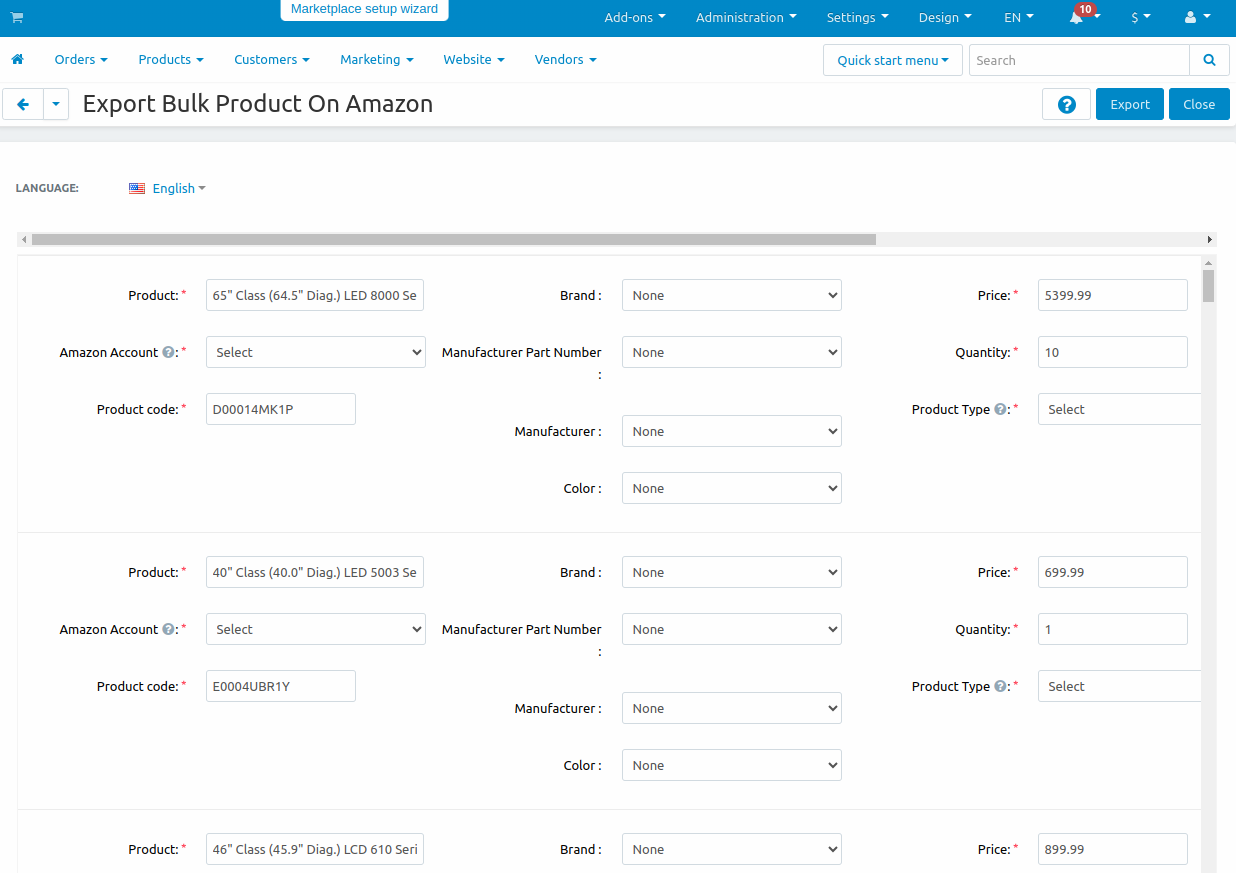Viewport: 1236px width, 873px height.
Task: Open the $ currency menu
Action: click(x=1141, y=17)
